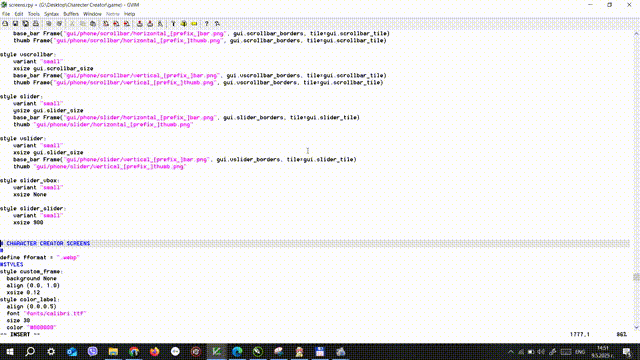Place cursor on 'style vscrollbar:' line
The height and width of the screenshot is (360, 640).
tap(28, 54)
